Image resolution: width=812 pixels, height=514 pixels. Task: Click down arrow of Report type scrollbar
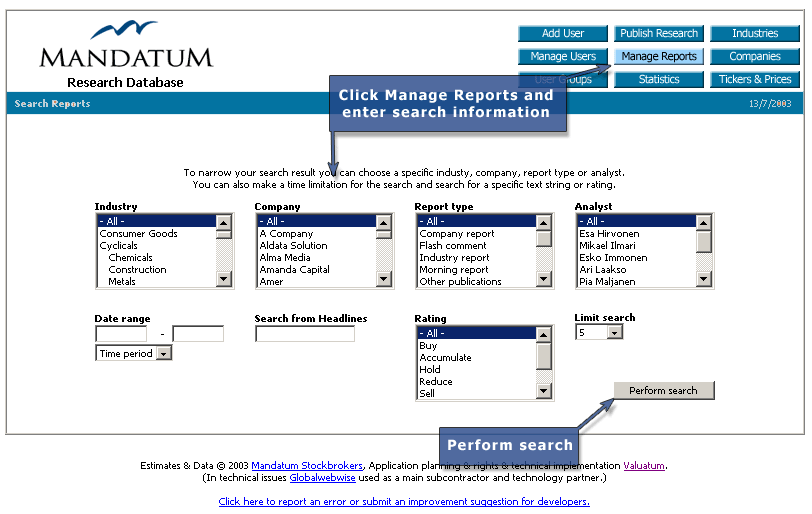click(544, 279)
